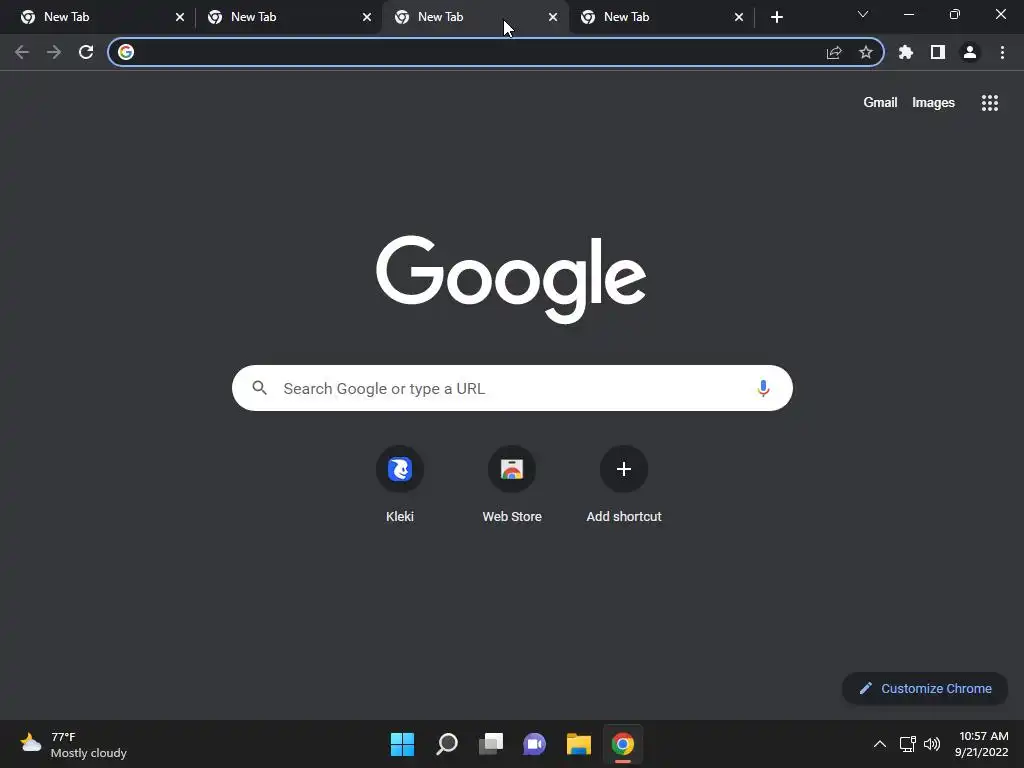The image size is (1024, 768).
Task: Show hidden system tray icons
Action: pyautogui.click(x=880, y=744)
